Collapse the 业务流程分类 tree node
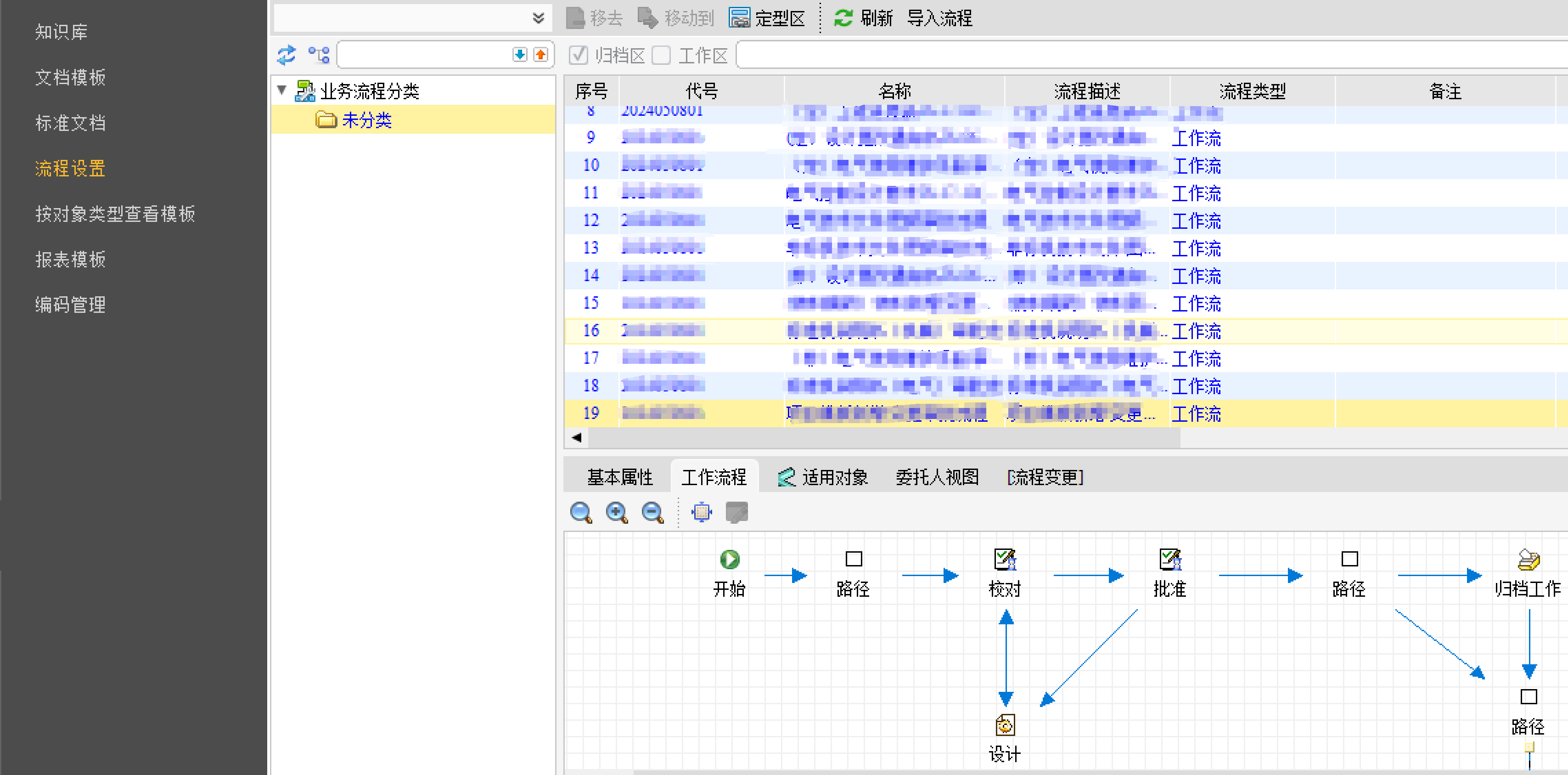This screenshot has width=1568, height=775. (x=282, y=90)
